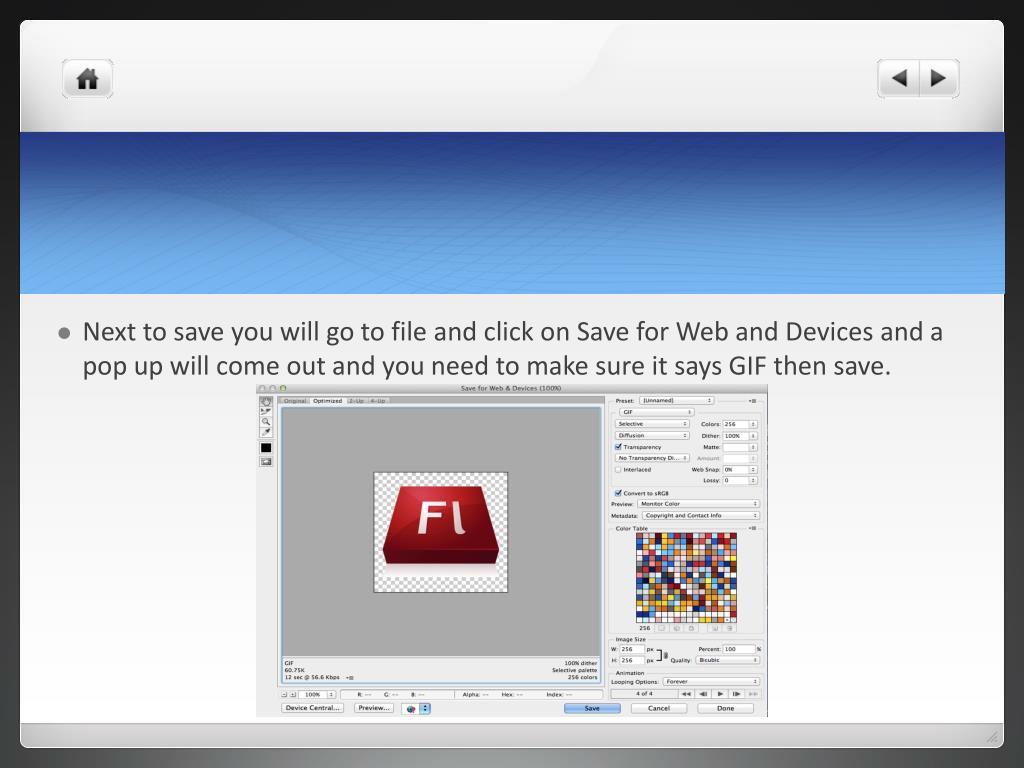1024x768 pixels.
Task: Click the Lossy value field
Action: (735, 481)
